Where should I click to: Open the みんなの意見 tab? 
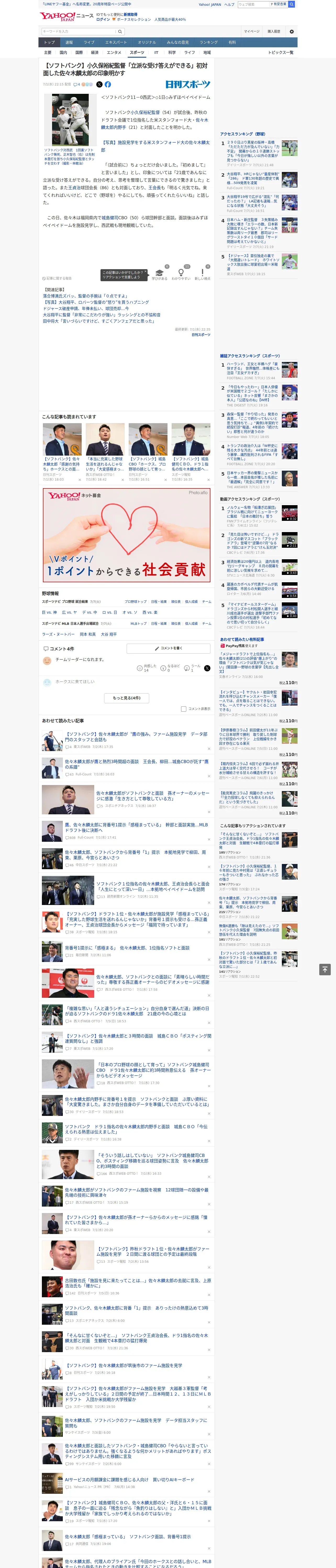pyautogui.click(x=177, y=43)
